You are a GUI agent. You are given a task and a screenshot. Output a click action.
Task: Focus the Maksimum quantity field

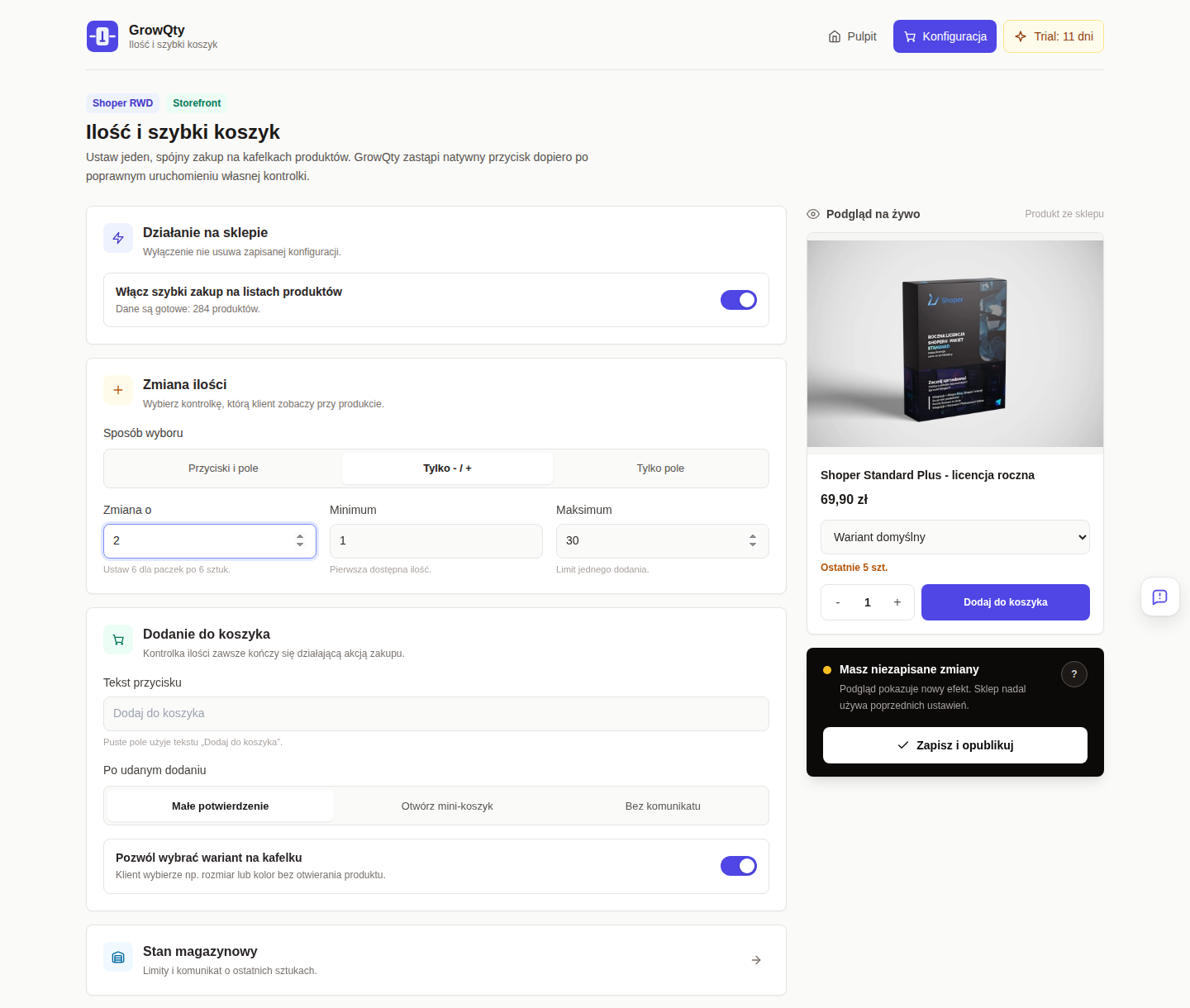point(663,541)
